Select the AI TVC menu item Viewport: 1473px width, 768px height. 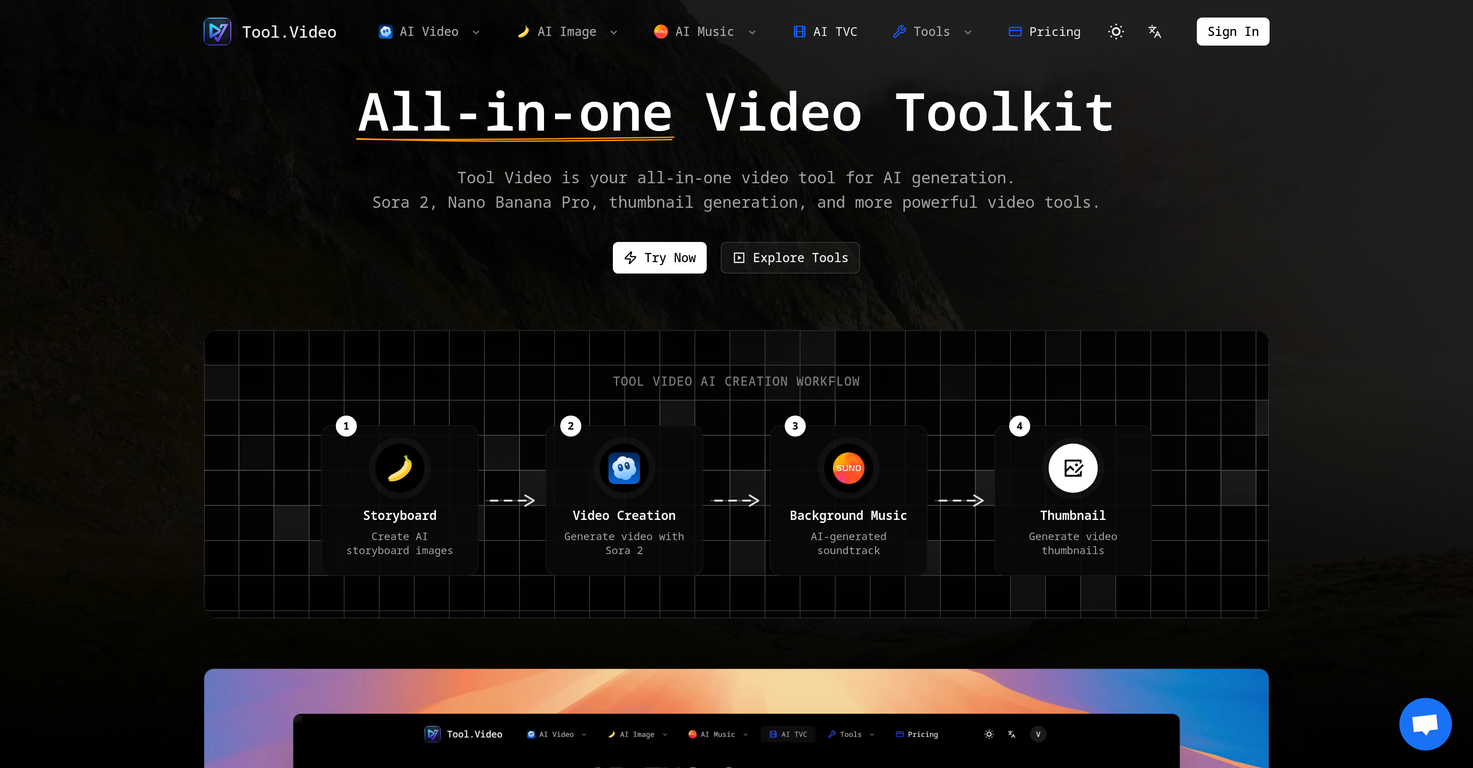pyautogui.click(x=826, y=31)
